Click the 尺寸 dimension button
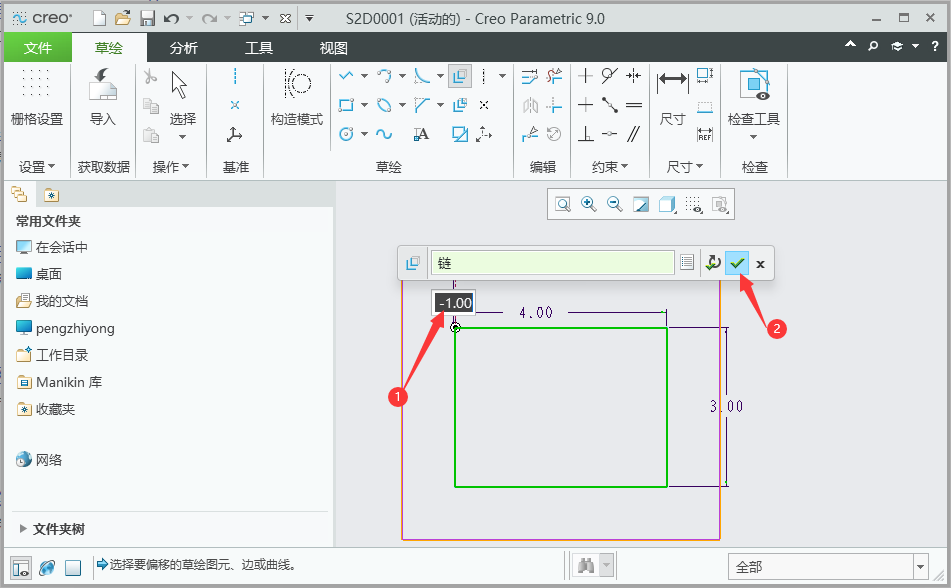This screenshot has height=588, width=951. 673,97
